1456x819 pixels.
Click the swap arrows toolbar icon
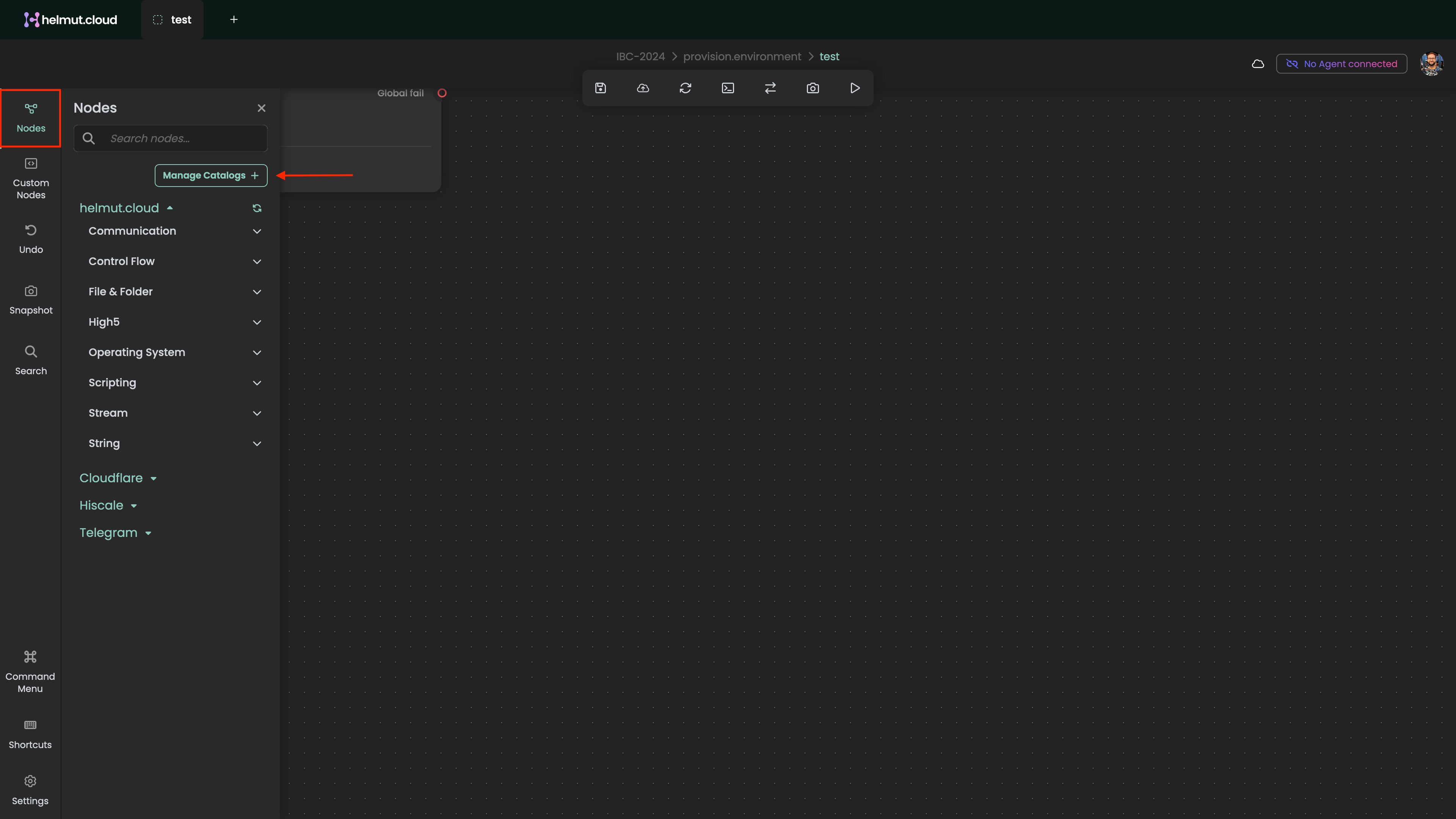(770, 88)
